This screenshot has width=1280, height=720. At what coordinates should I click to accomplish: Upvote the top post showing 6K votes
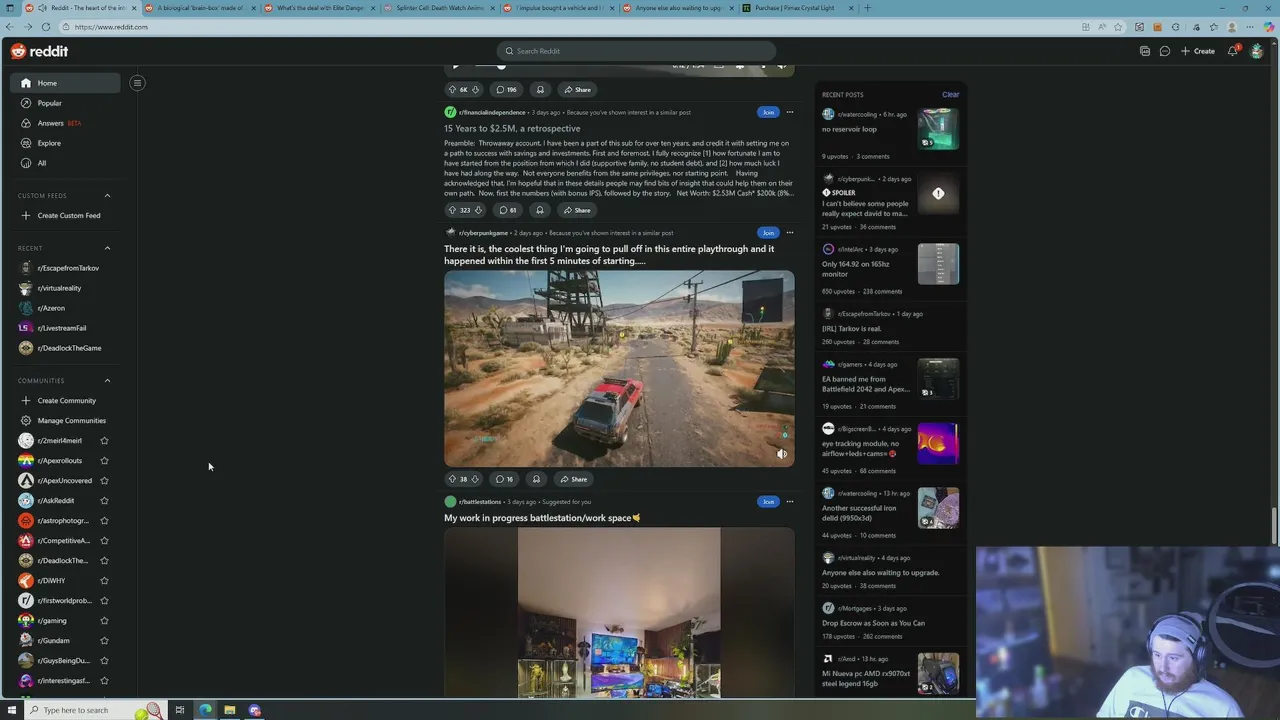pyautogui.click(x=452, y=89)
